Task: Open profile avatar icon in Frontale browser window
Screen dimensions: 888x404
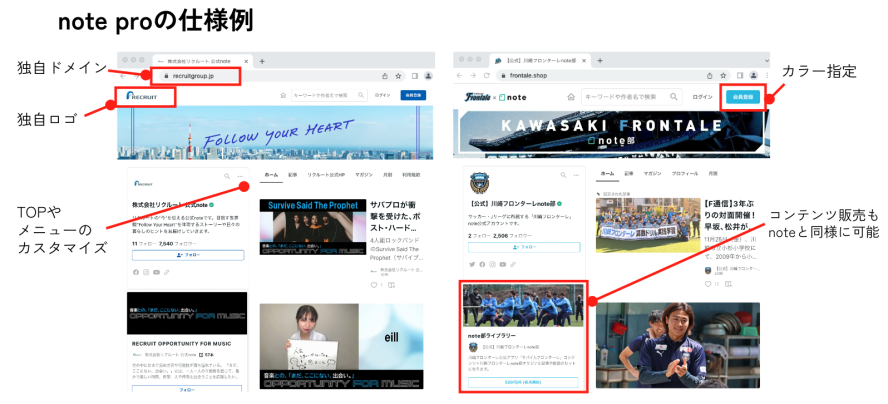Action: point(754,75)
